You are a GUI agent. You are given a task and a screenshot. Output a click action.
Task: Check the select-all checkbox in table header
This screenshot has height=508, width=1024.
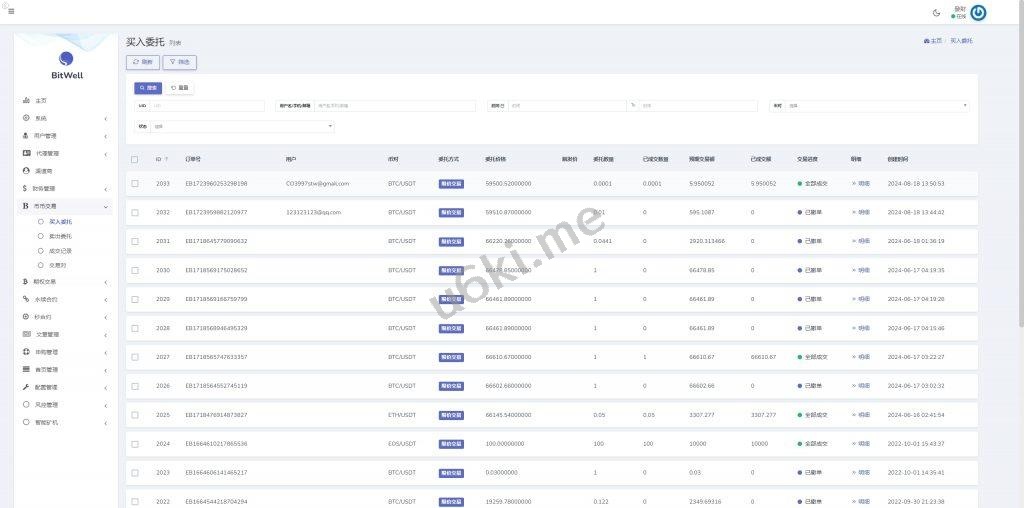[135, 160]
